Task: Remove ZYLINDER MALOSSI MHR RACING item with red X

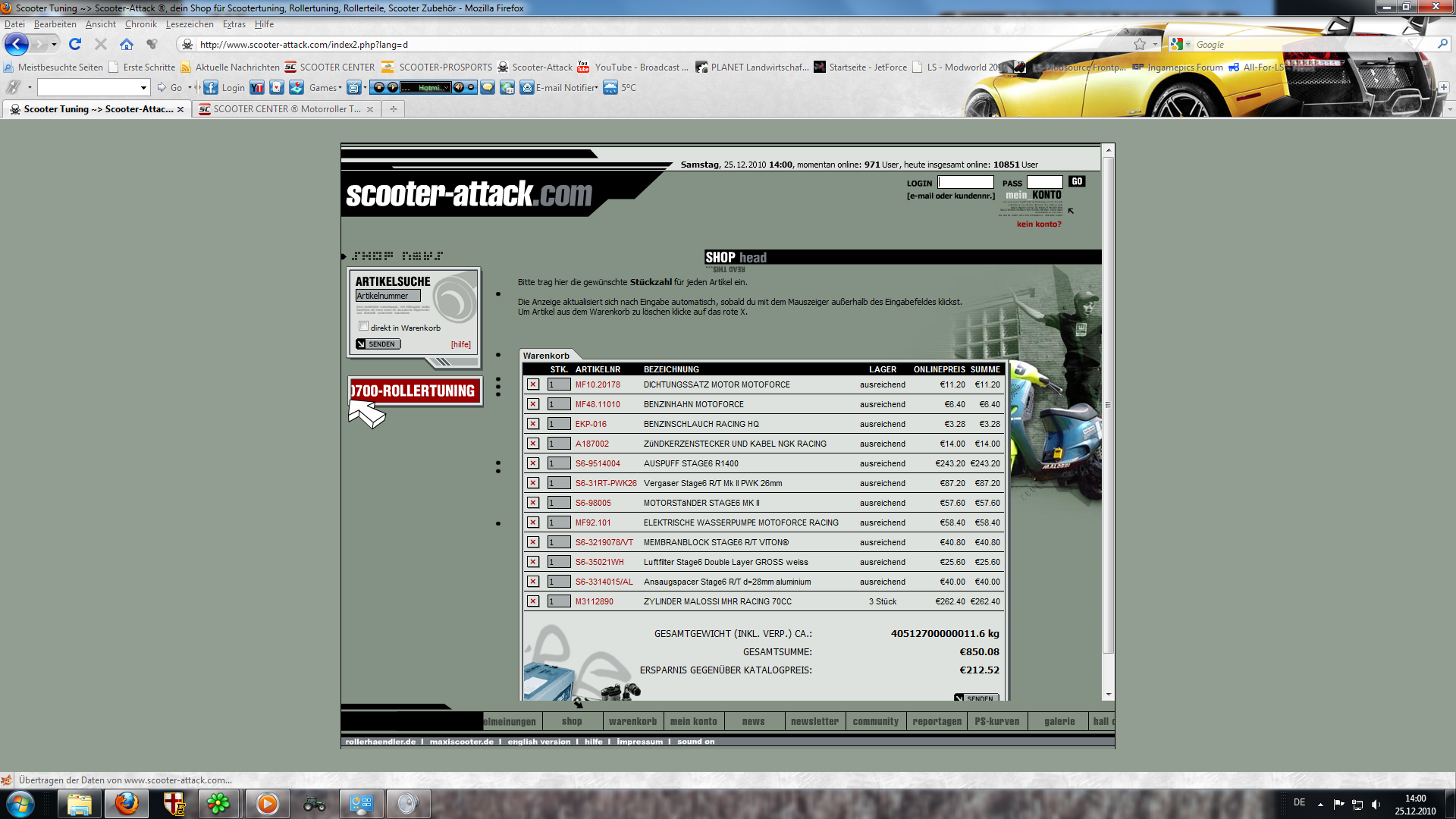Action: (533, 601)
